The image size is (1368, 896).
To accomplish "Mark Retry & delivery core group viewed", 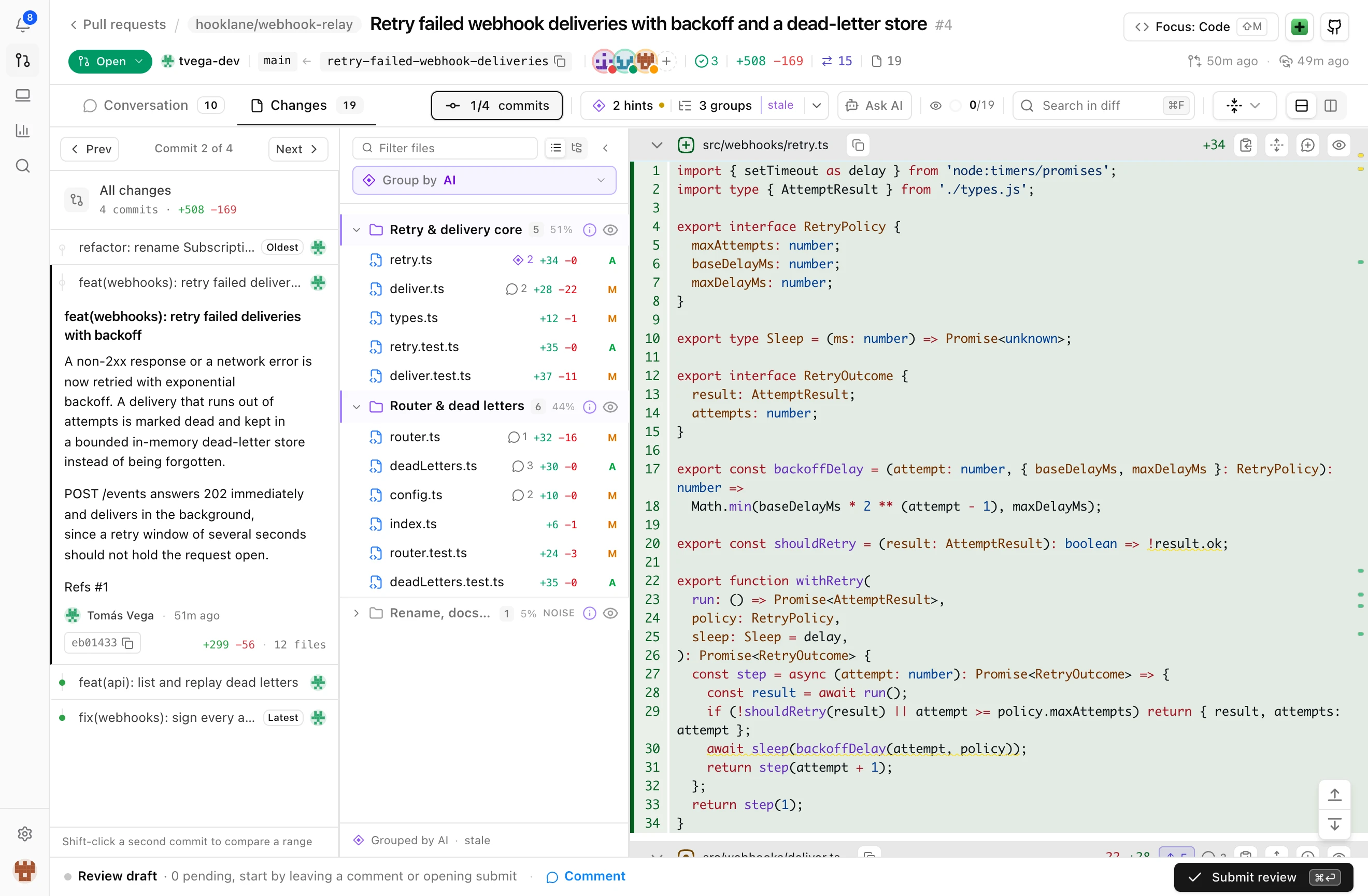I will 610,230.
